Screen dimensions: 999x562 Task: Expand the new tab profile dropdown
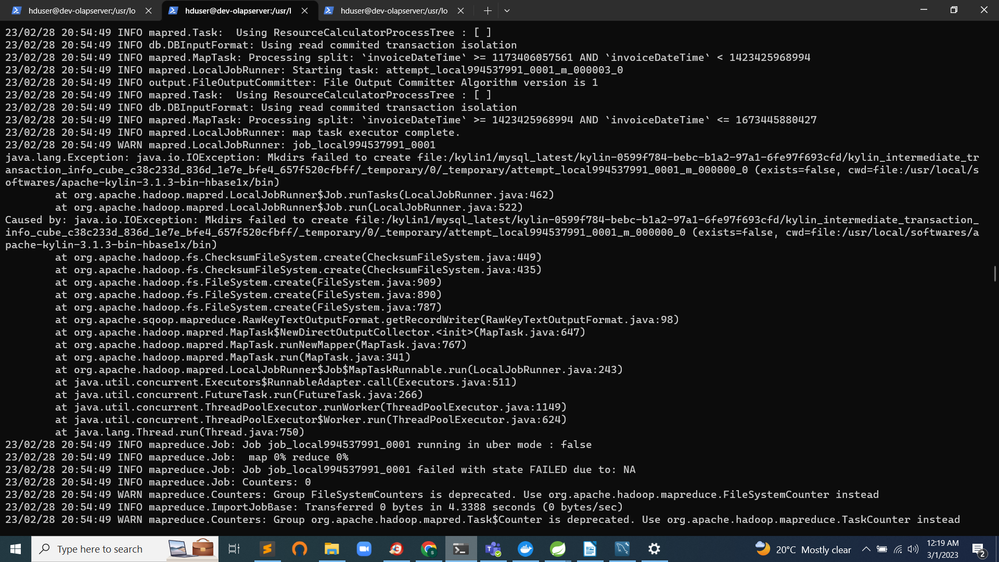(507, 11)
